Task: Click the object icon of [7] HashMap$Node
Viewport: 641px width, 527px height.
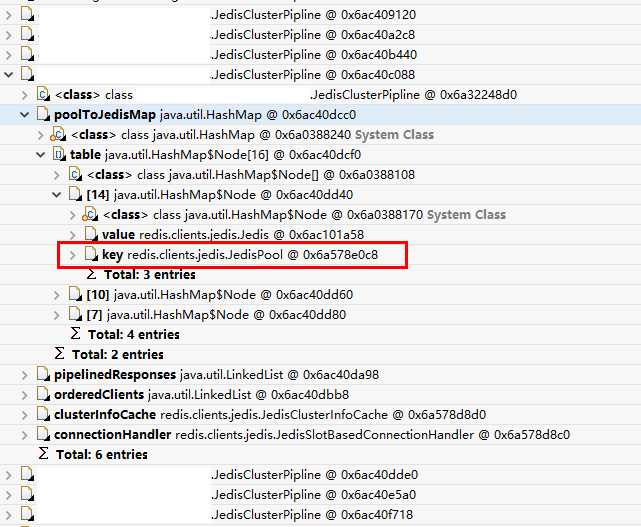Action: pyautogui.click(x=75, y=314)
